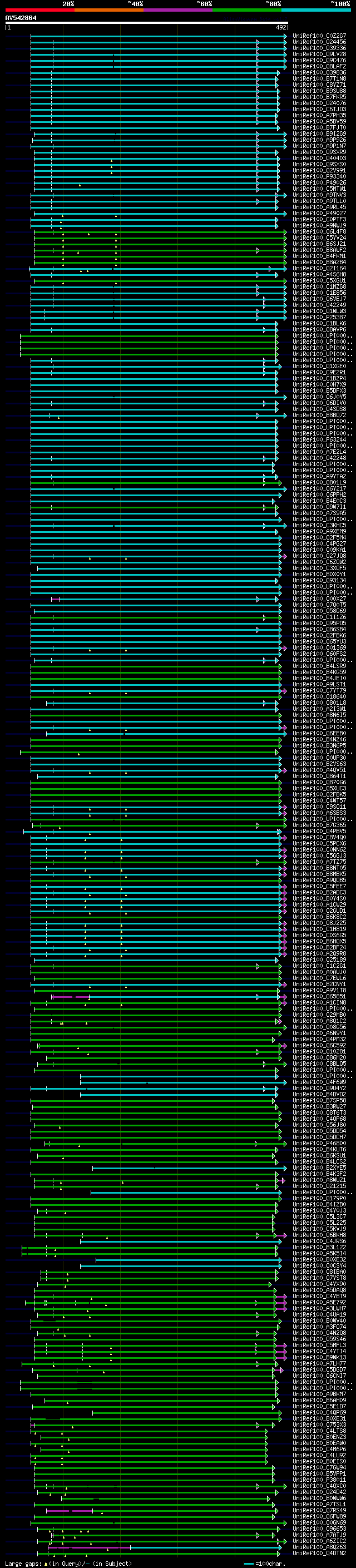Click the query end position 492
356x1568 pixels.
coord(280,27)
